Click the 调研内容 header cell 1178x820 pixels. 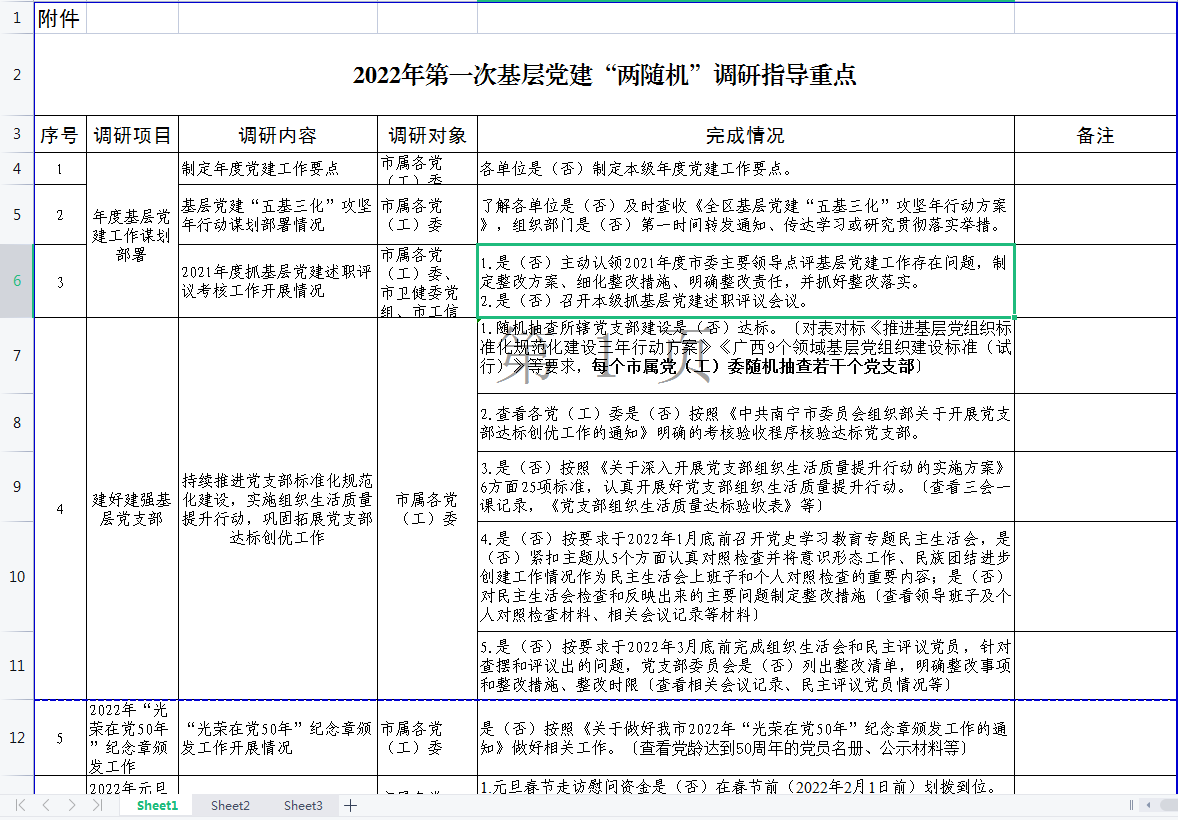point(278,135)
